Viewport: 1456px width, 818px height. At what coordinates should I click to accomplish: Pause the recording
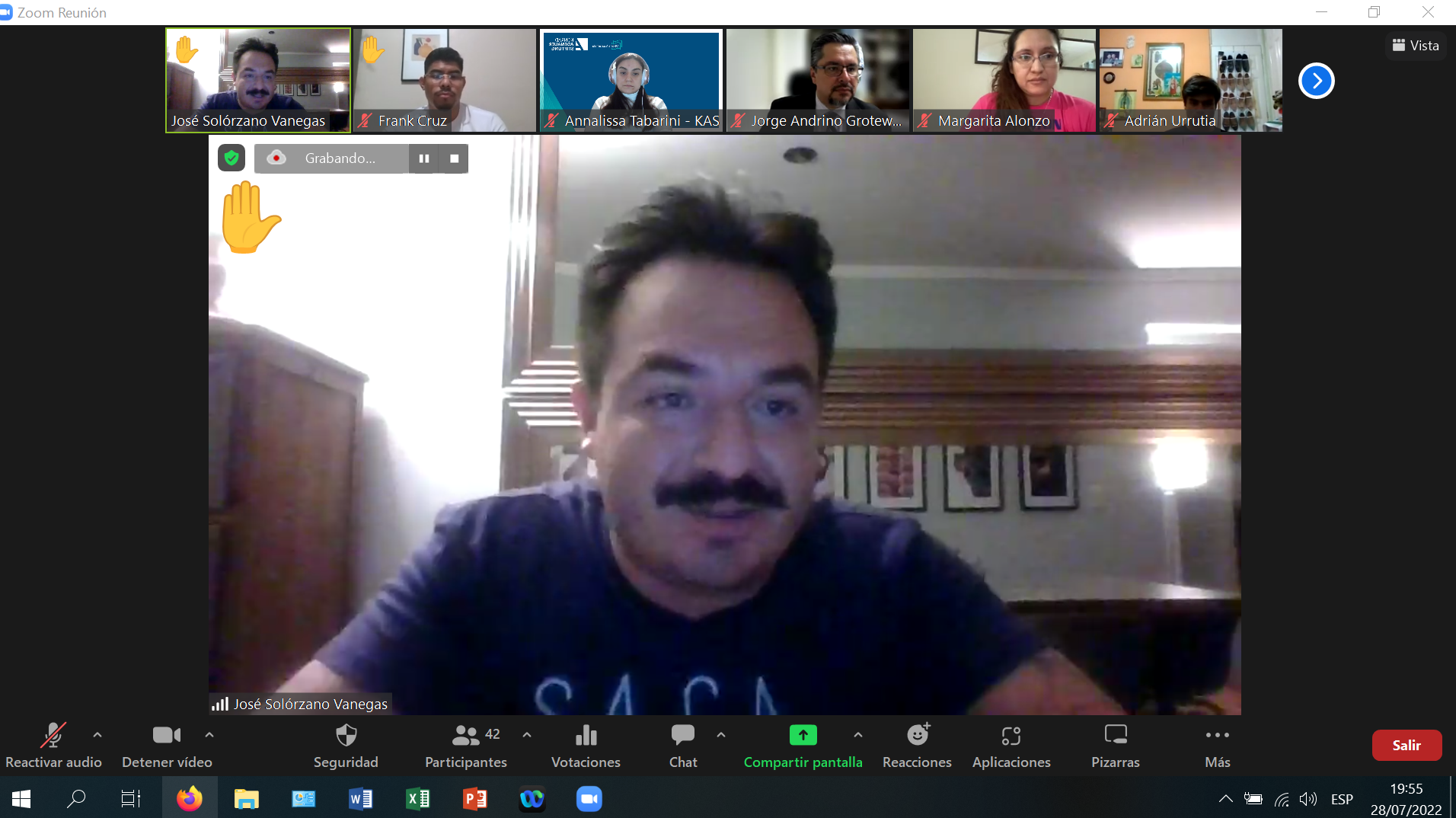pos(424,158)
